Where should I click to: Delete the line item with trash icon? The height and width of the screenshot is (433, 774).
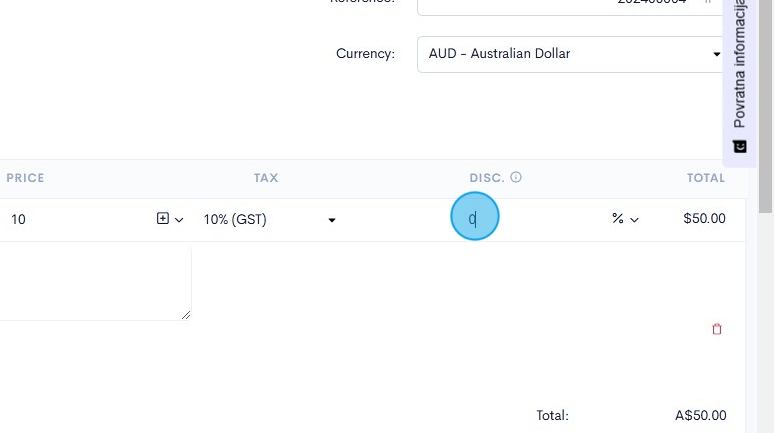click(x=716, y=329)
